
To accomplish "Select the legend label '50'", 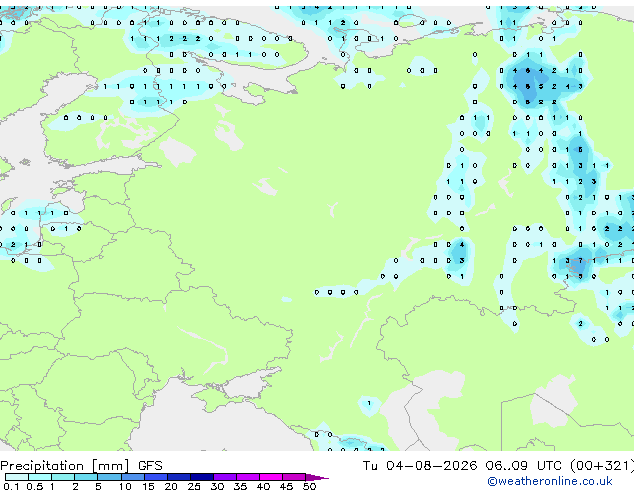I will (x=309, y=486).
